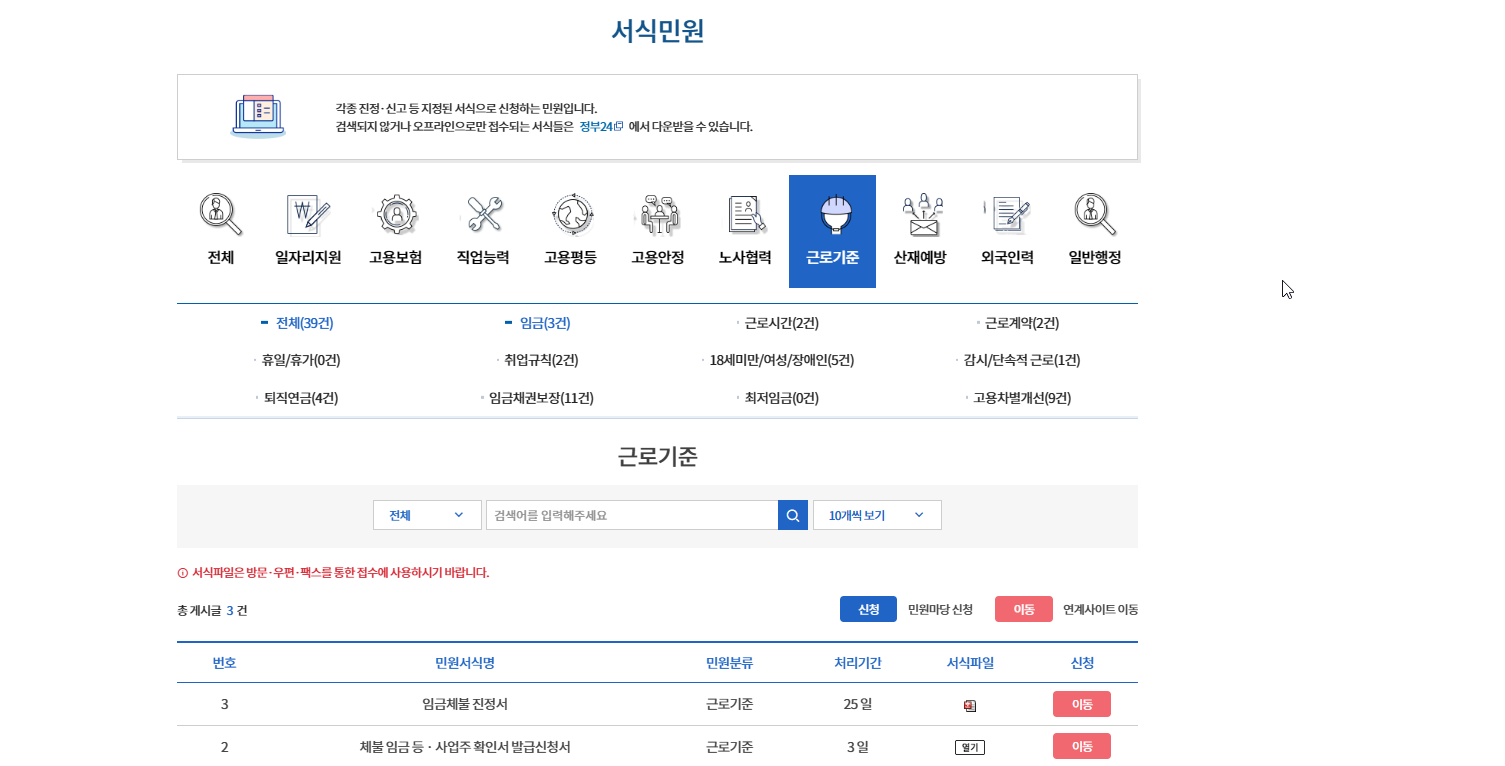The width and height of the screenshot is (1505, 766).
Task: Filter by 전체(39건) subcategory
Action: coord(304,323)
